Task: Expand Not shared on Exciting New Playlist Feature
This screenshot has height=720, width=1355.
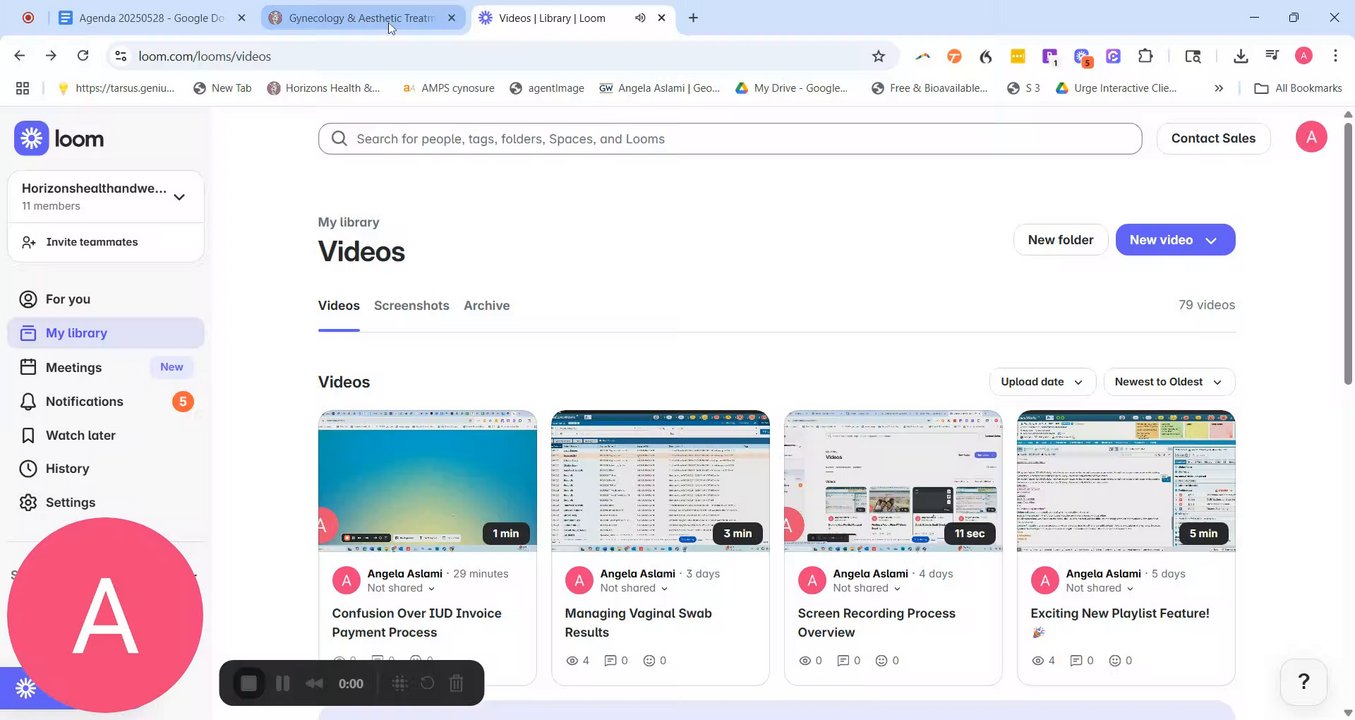Action: 1100,588
